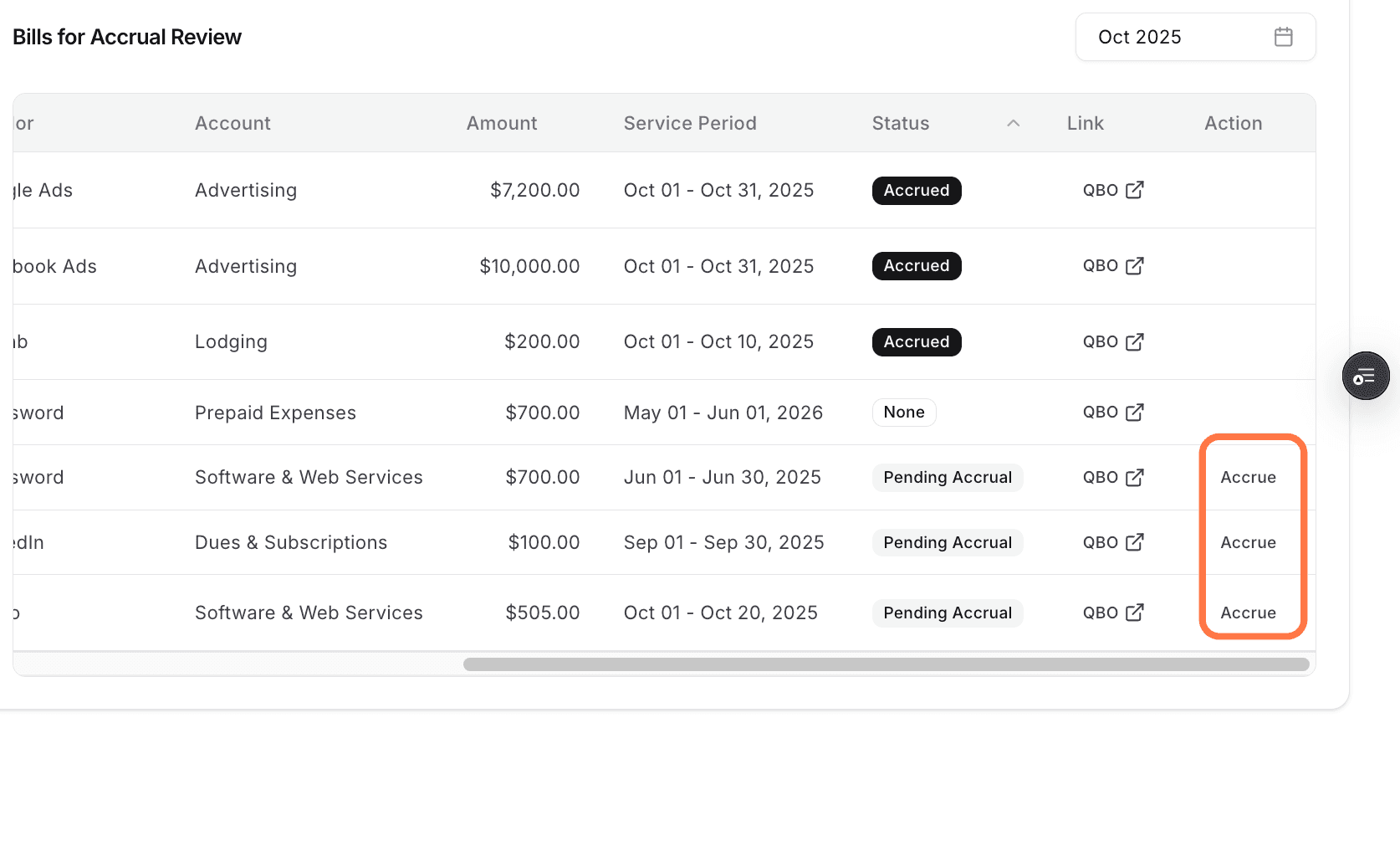Screen dimensions: 1400x851
Task: Open the QBO link for the Google Ads bill
Action: point(1113,190)
